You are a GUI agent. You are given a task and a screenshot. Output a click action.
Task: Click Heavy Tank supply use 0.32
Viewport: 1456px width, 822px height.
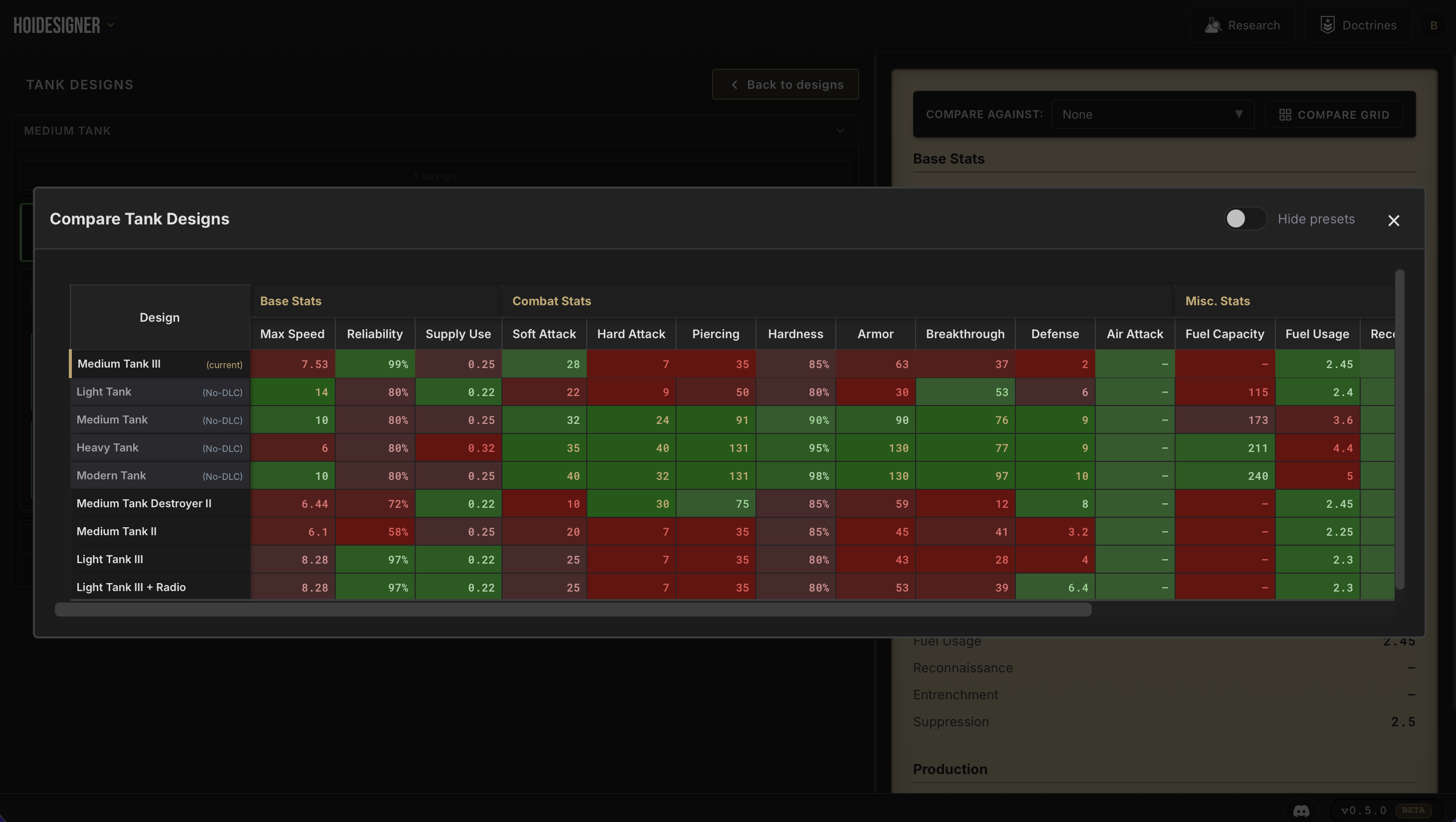(459, 448)
